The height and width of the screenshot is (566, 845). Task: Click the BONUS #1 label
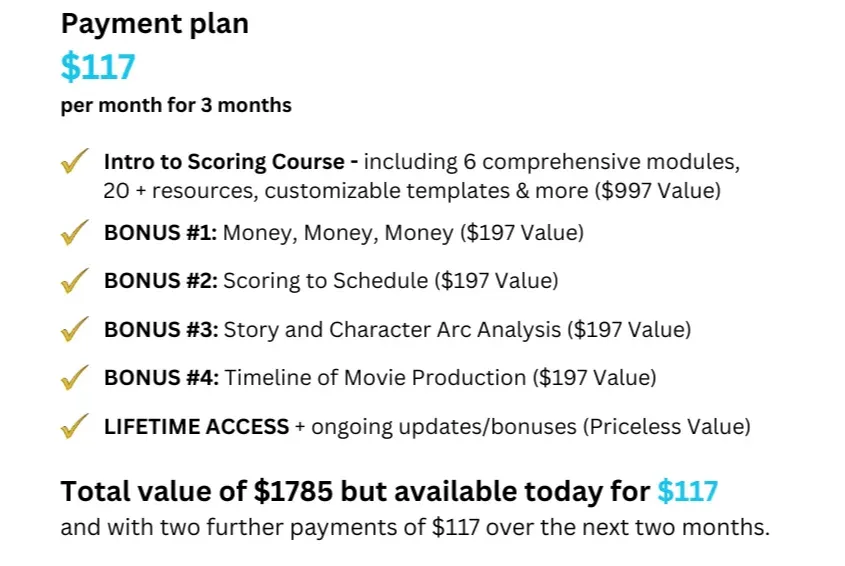pos(160,233)
